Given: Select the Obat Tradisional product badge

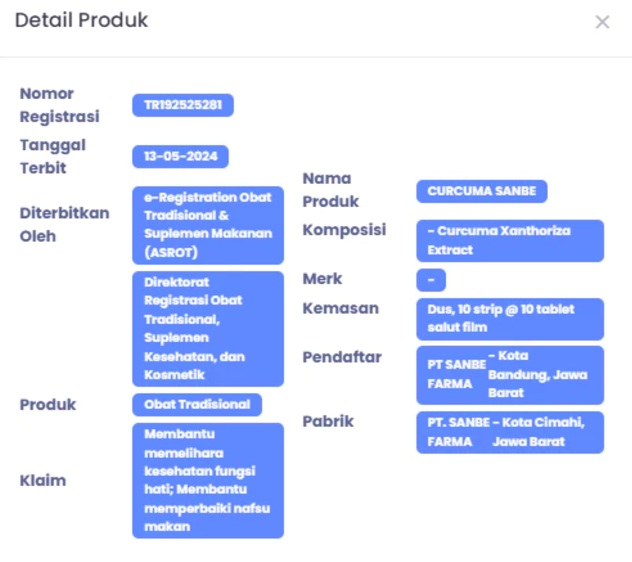Looking at the screenshot, I should [197, 405].
